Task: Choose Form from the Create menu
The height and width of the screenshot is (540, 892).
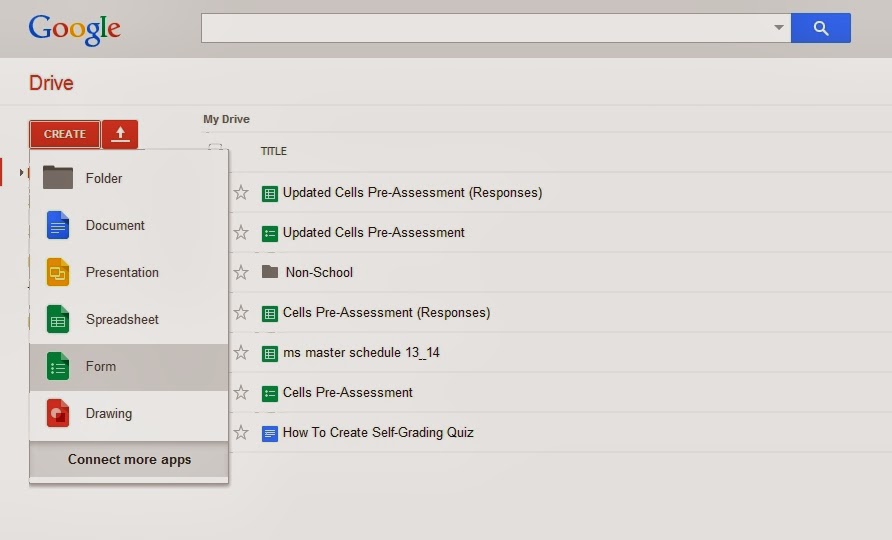Action: click(x=129, y=366)
